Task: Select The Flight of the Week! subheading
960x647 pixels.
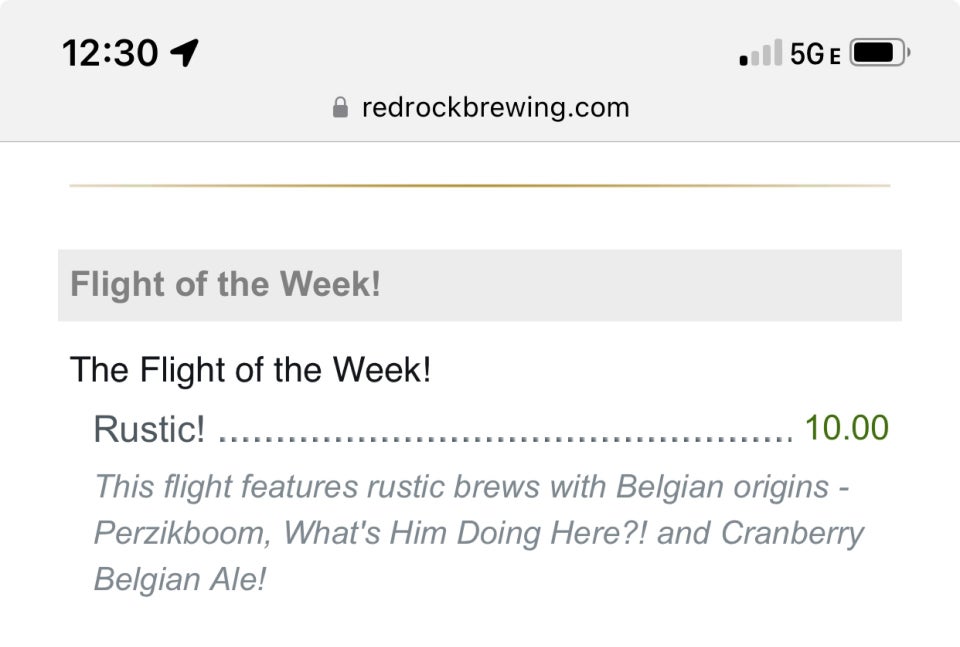Action: pos(250,370)
